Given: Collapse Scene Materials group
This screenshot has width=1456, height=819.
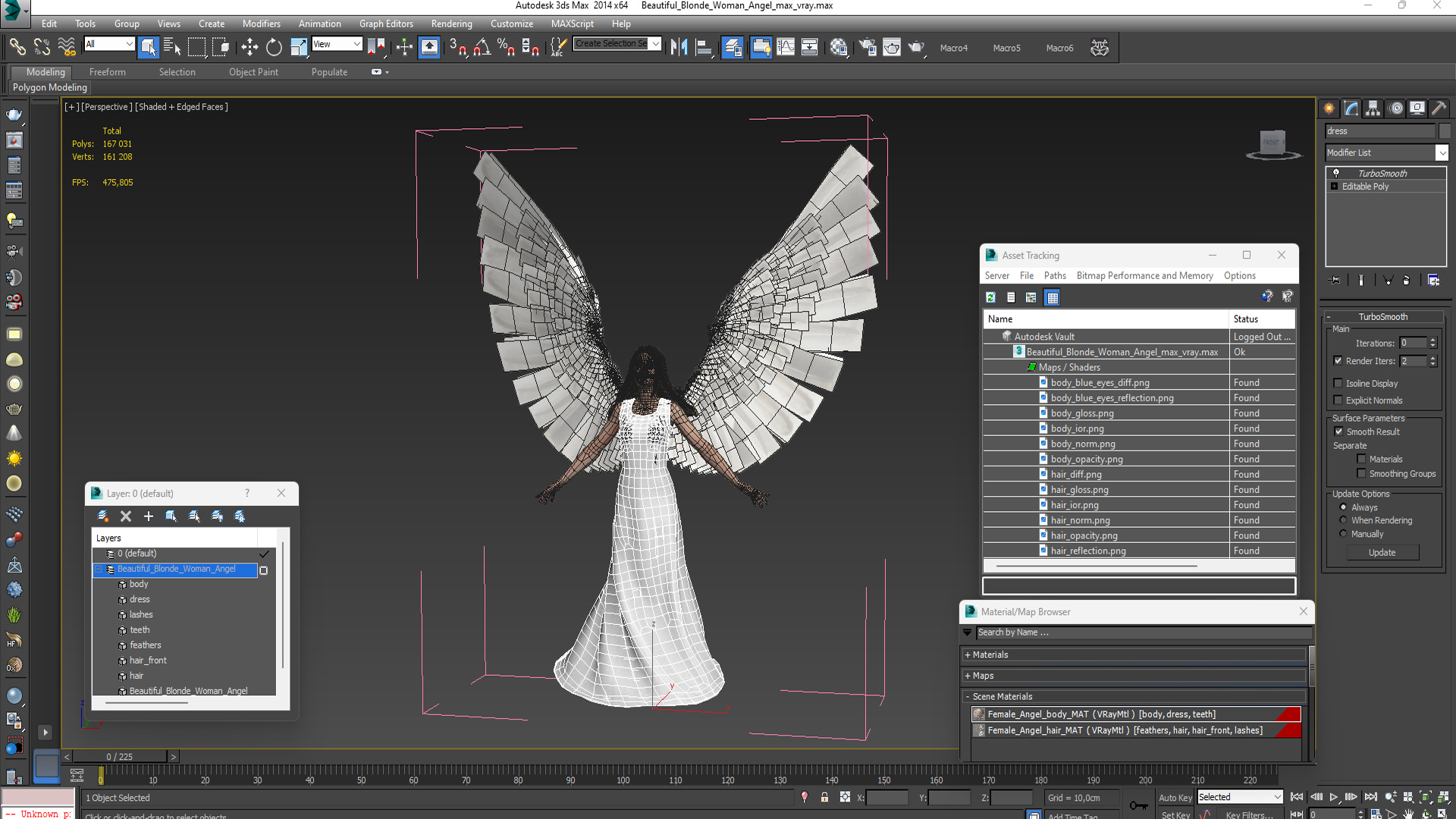Looking at the screenshot, I should click(x=967, y=697).
